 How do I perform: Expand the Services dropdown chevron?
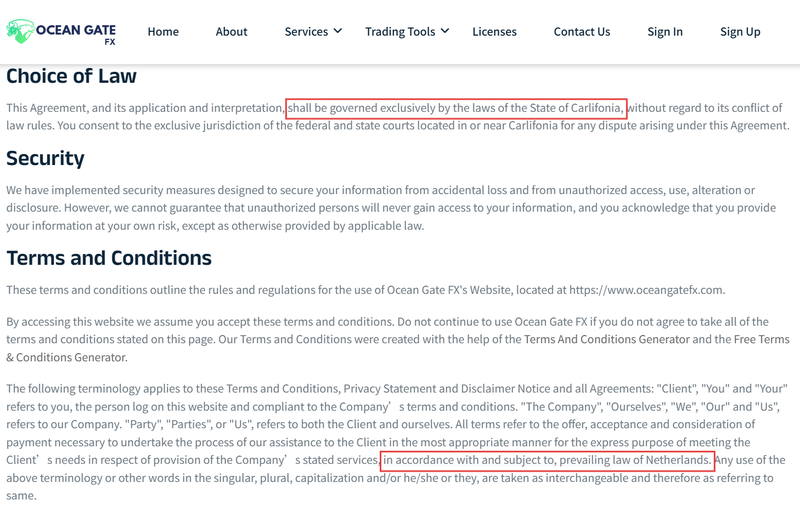coord(338,31)
